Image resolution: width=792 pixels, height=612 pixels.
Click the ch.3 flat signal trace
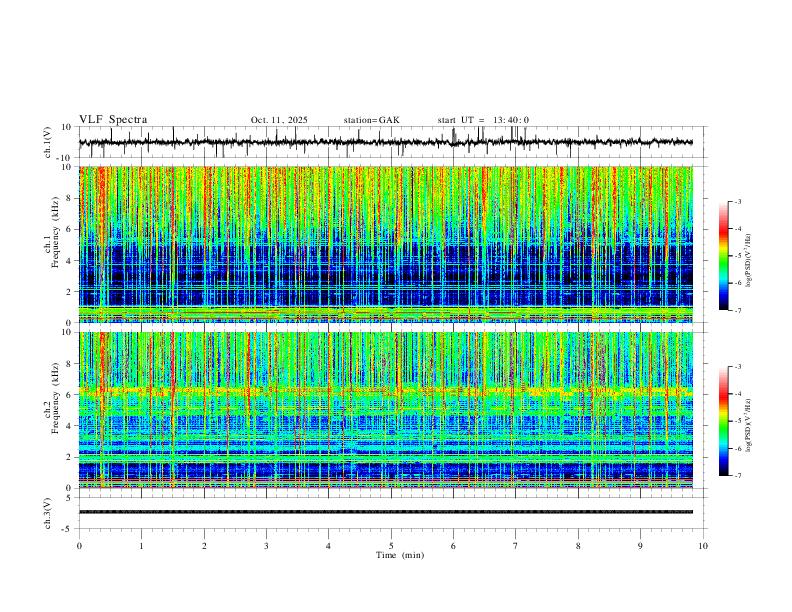tap(385, 512)
